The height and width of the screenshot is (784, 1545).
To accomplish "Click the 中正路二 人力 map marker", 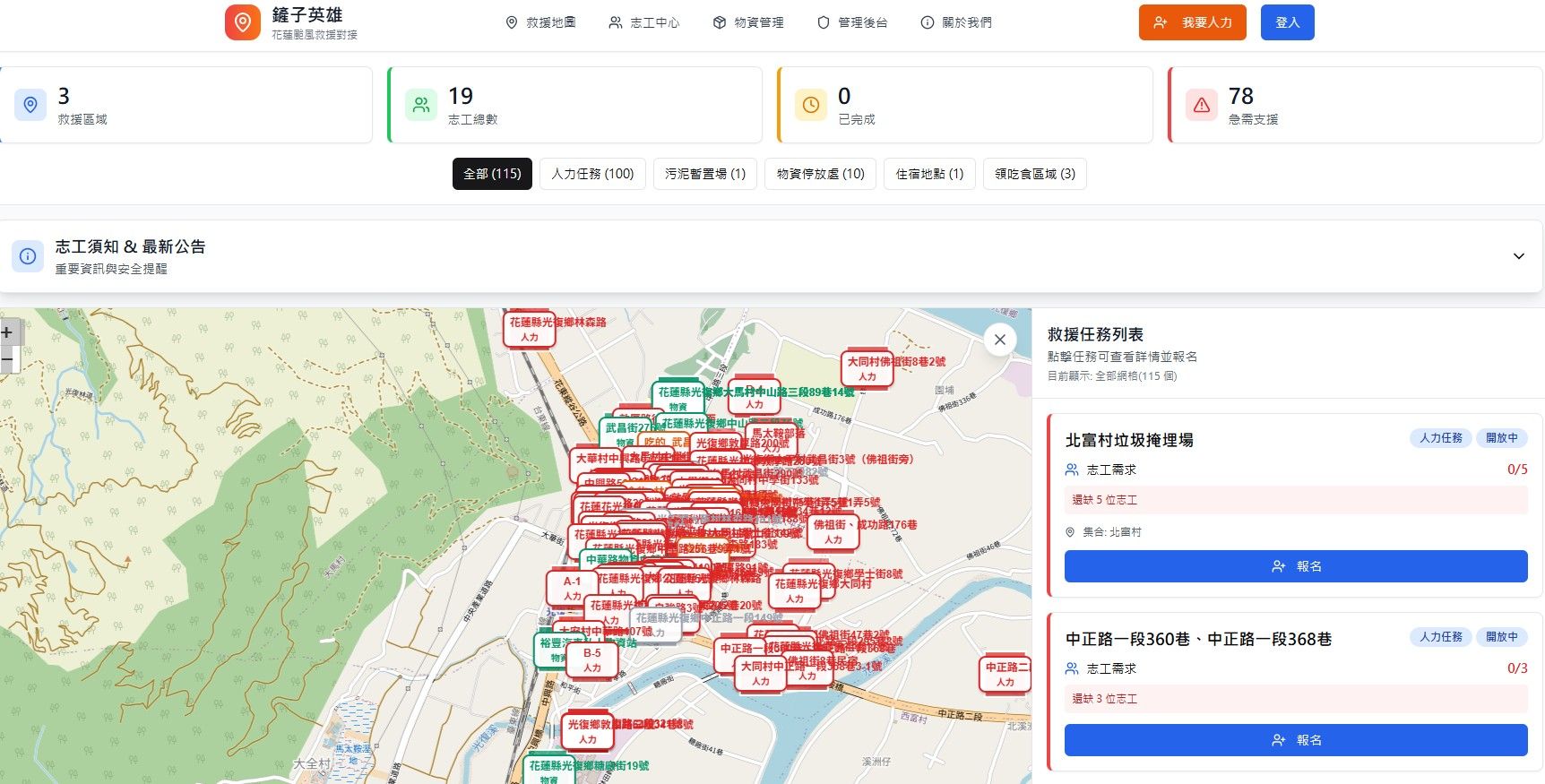I will tap(1006, 675).
